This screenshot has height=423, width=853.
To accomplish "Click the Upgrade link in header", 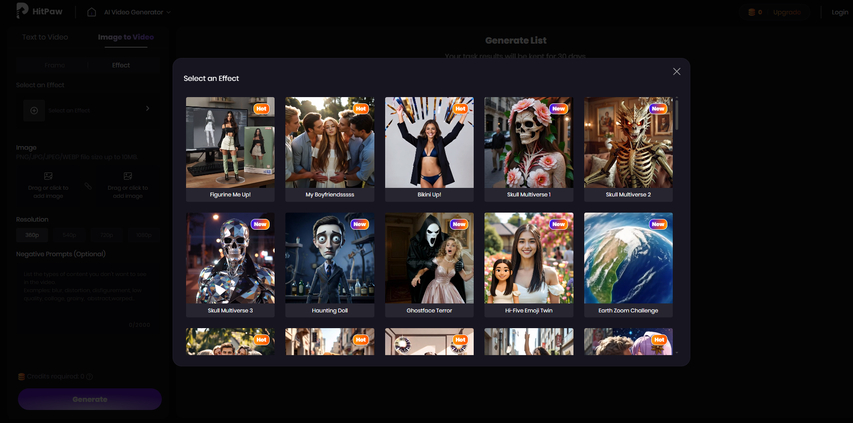I will tap(786, 13).
